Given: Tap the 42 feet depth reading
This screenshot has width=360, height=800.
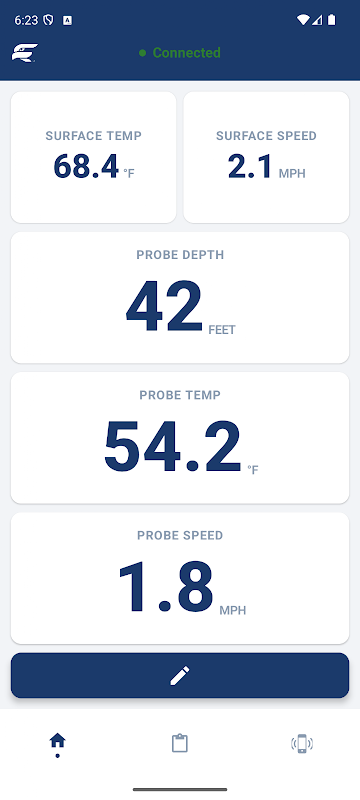Looking at the screenshot, I should 181,308.
